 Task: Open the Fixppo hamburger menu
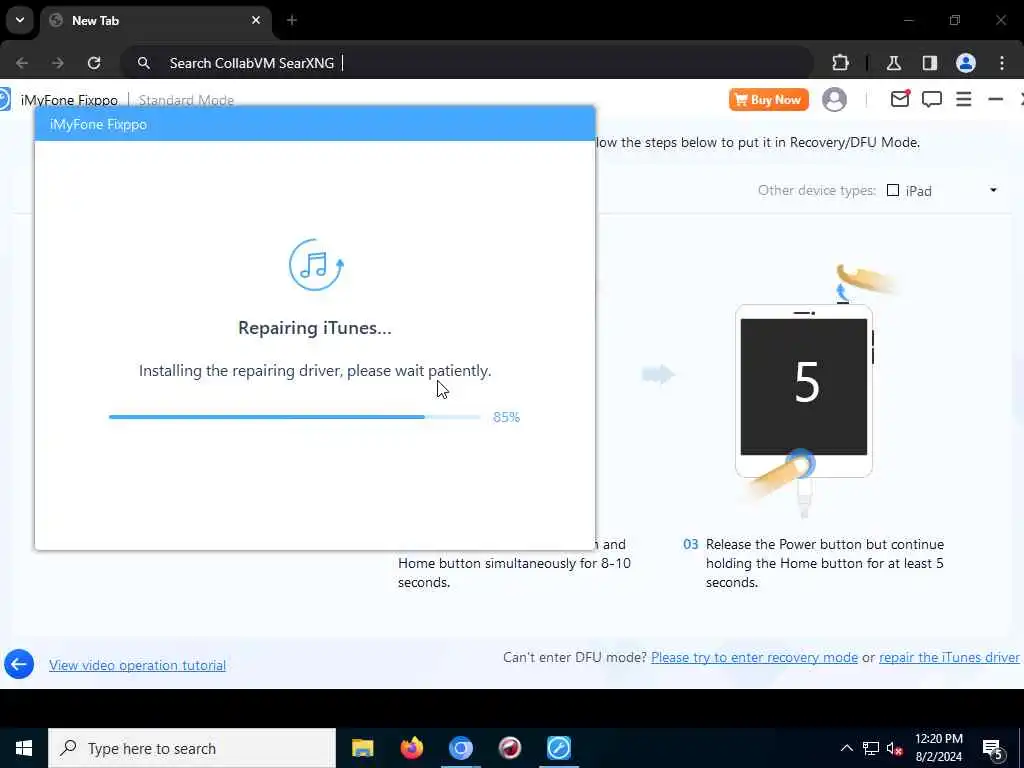tap(963, 99)
